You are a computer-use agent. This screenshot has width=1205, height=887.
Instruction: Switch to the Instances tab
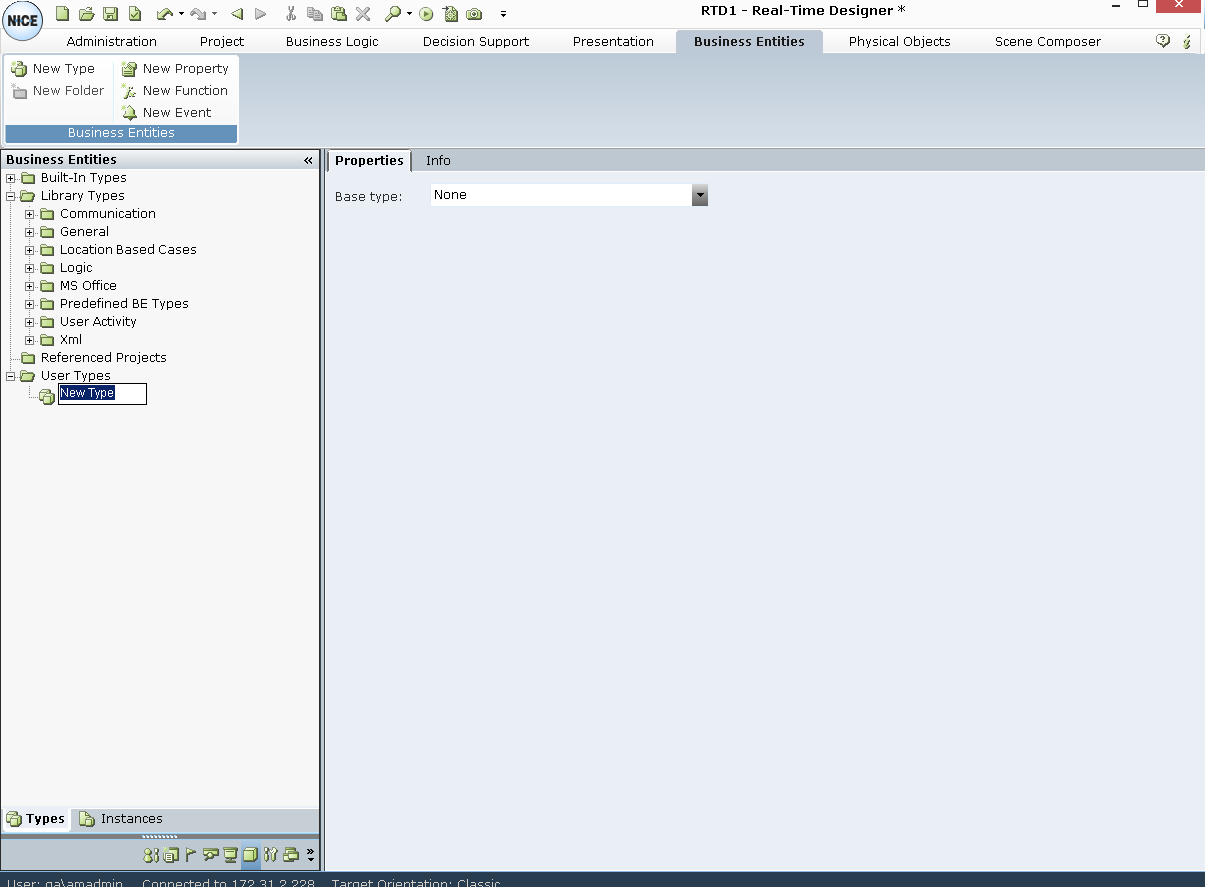(130, 819)
